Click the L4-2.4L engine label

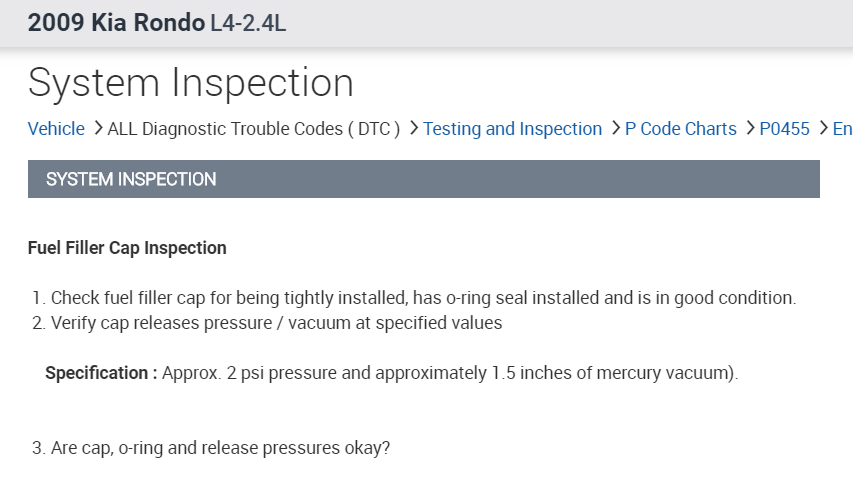pyautogui.click(x=248, y=23)
